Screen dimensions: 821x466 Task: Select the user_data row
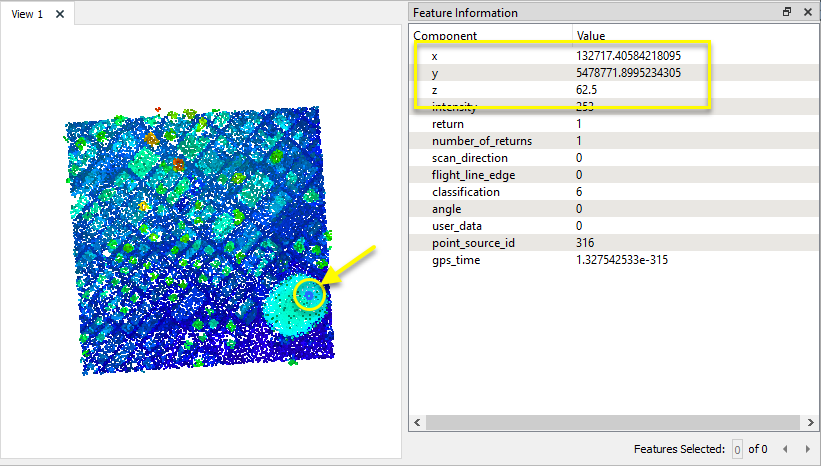click(x=613, y=226)
